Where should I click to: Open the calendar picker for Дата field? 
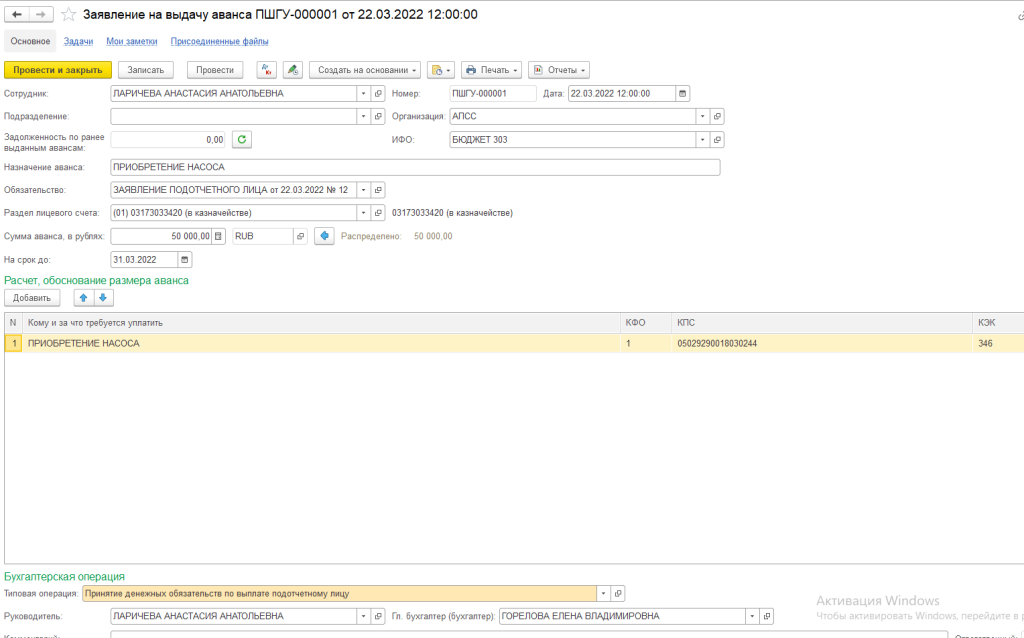pos(682,93)
